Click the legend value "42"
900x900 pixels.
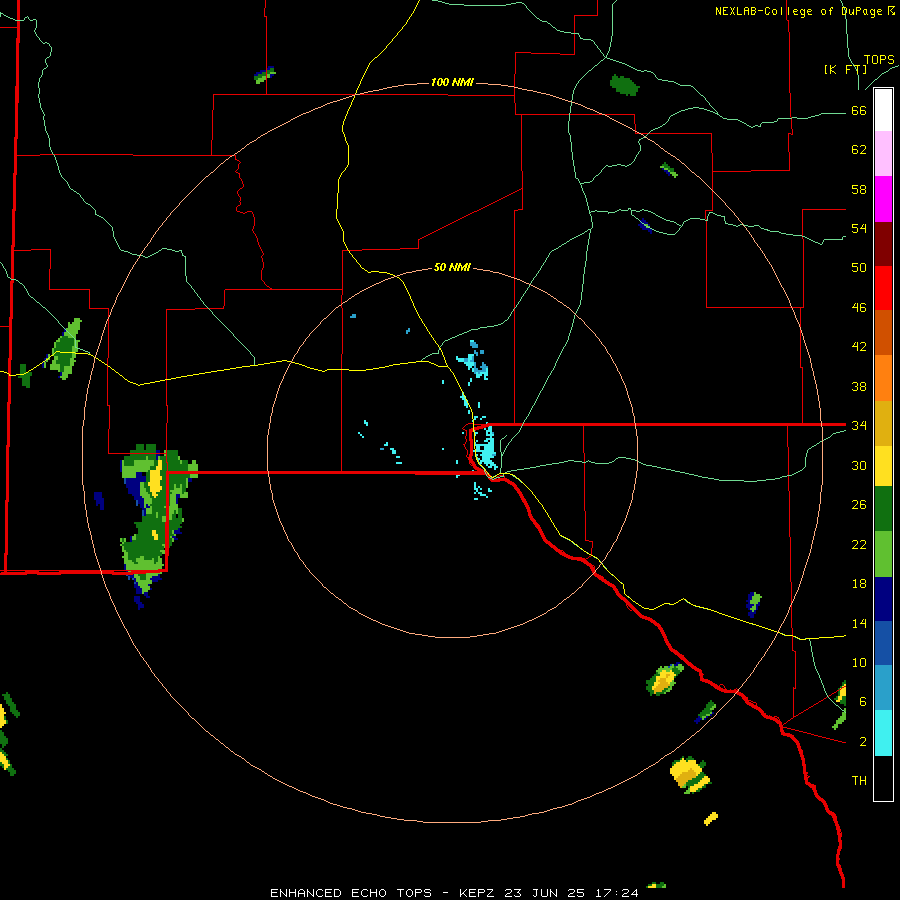coord(859,347)
